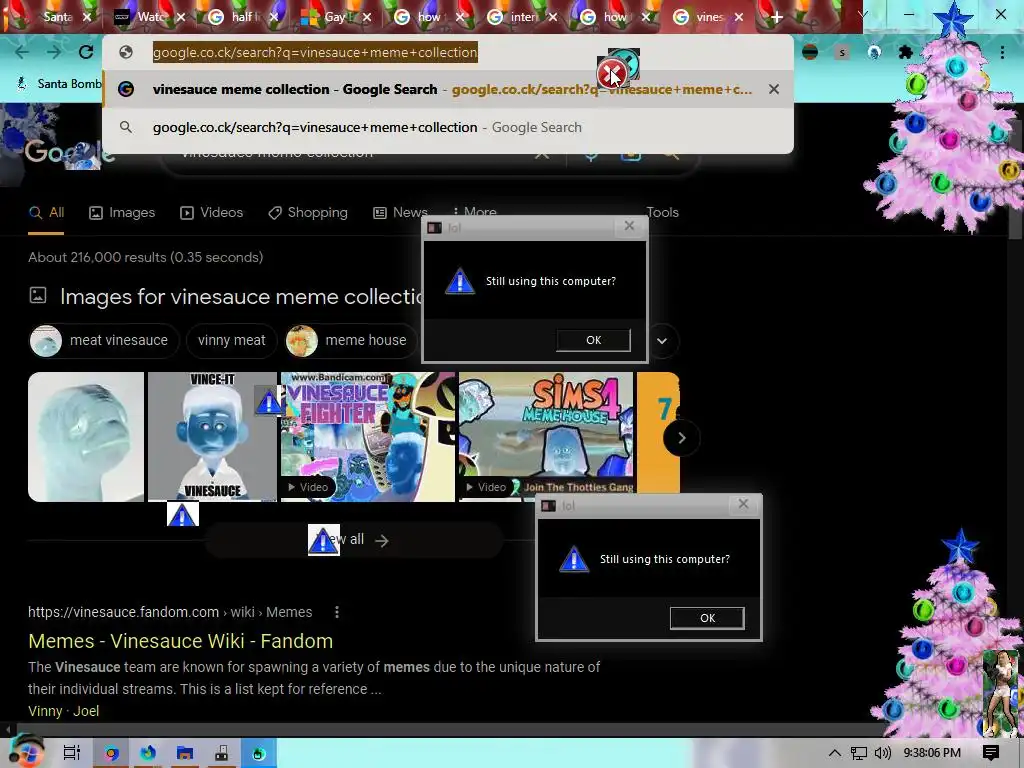Open the taskbar app right of File Explorer

click(222, 753)
